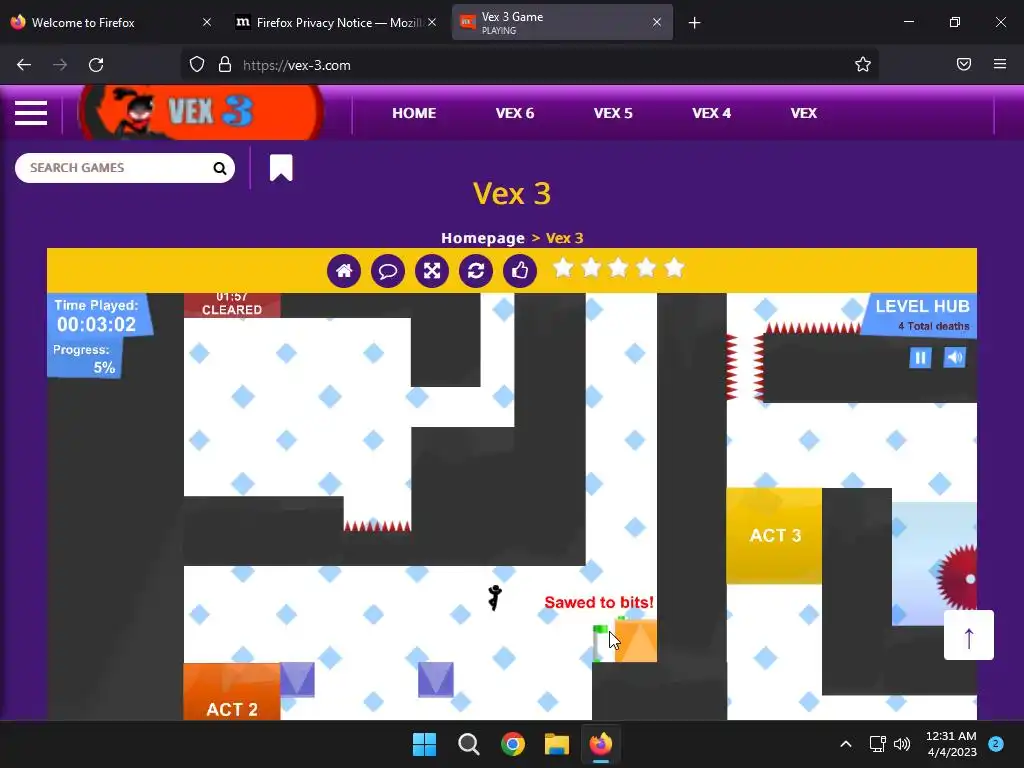Click the Homepage breadcrumb link
The width and height of the screenshot is (1024, 768).
point(483,238)
